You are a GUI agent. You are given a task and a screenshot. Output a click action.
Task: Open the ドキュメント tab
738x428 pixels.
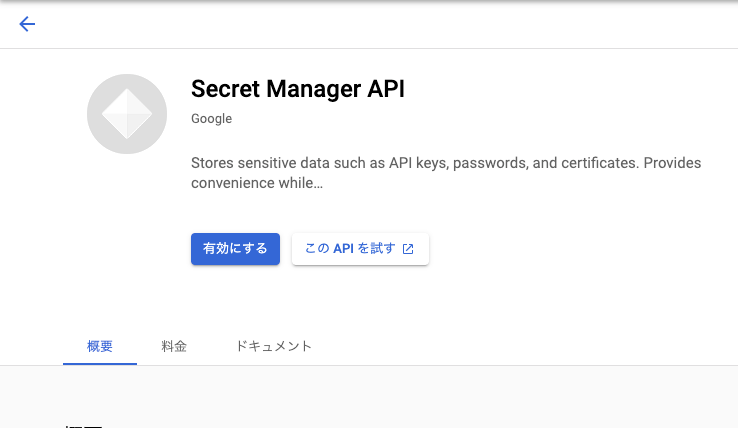pos(273,346)
